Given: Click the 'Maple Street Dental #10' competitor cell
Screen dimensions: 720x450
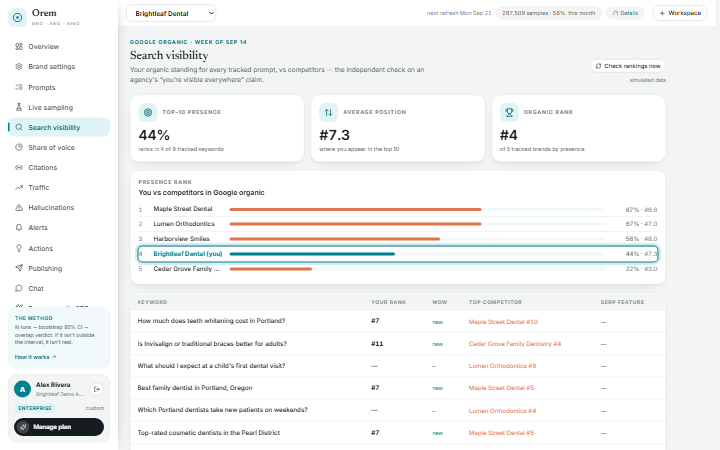Looking at the screenshot, I should (x=503, y=322).
